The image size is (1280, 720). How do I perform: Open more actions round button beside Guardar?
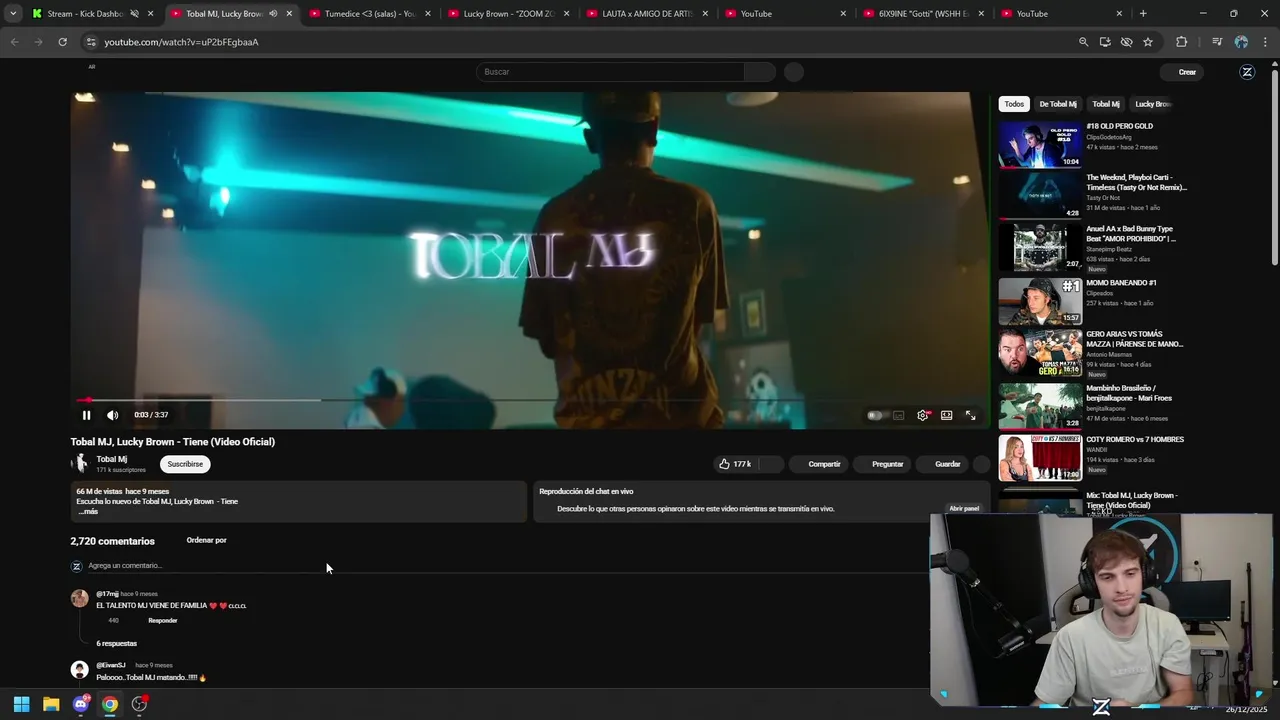[981, 464]
